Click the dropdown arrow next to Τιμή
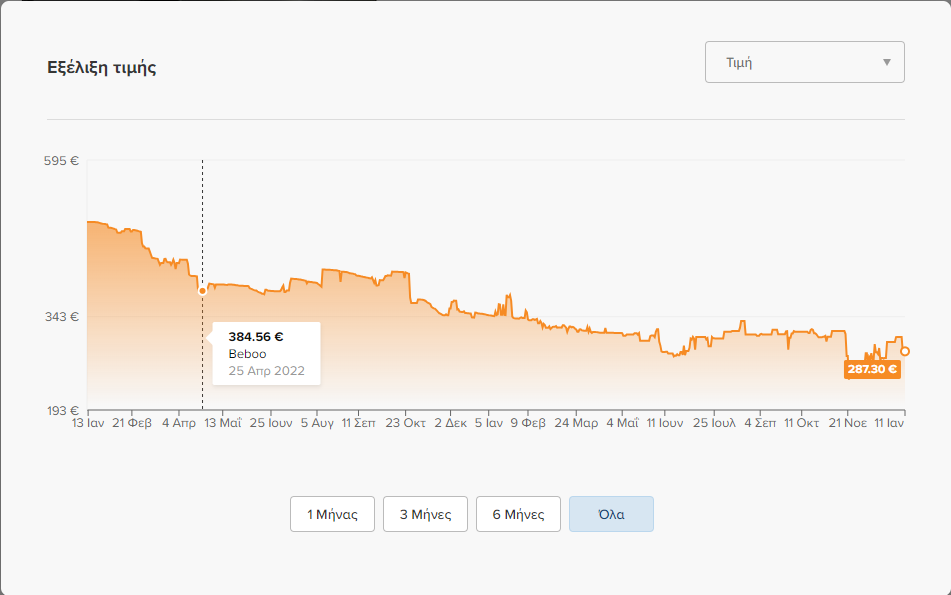Image resolution: width=951 pixels, height=595 pixels. 887,62
